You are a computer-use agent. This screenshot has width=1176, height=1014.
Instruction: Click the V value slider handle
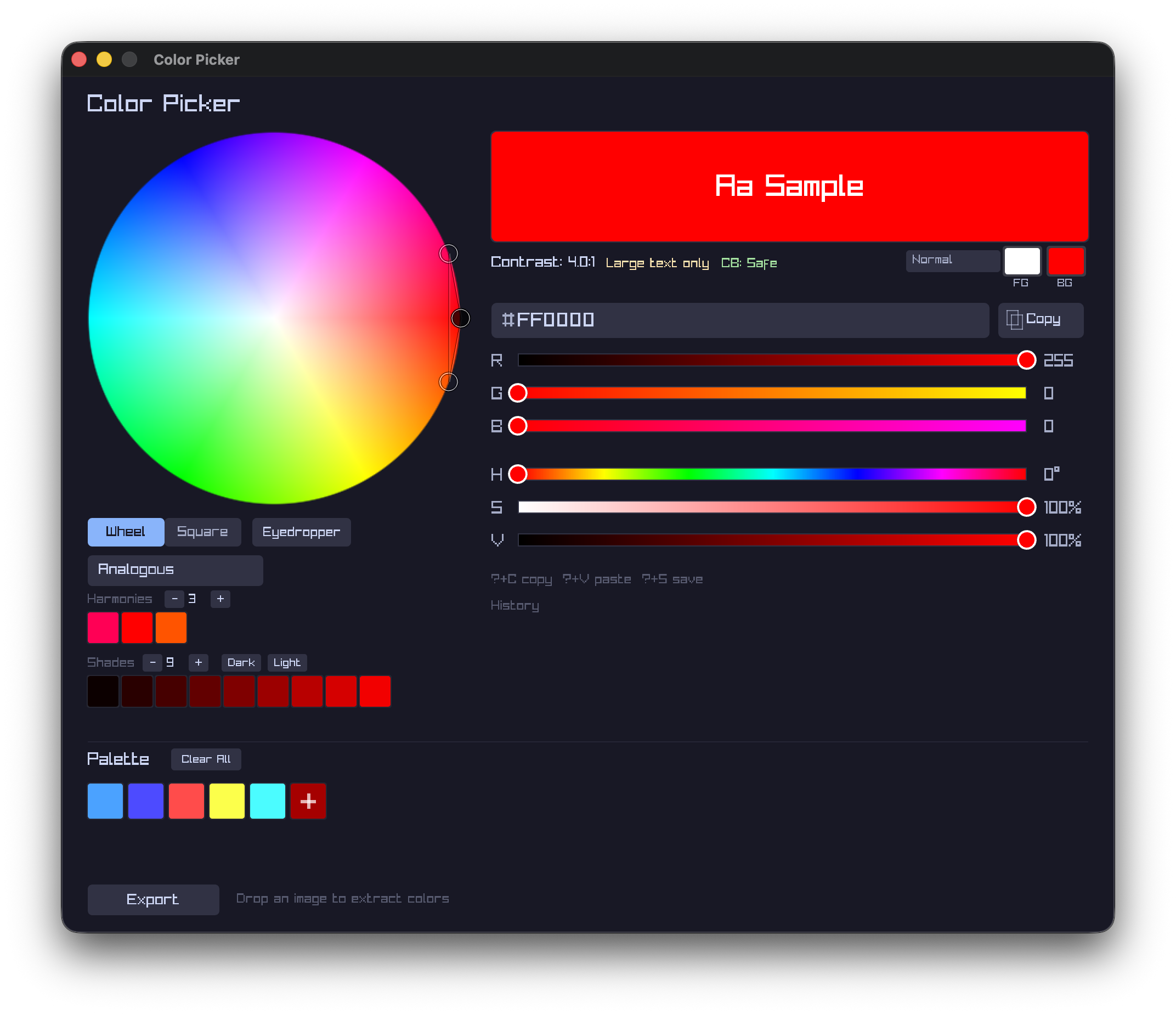click(1026, 540)
